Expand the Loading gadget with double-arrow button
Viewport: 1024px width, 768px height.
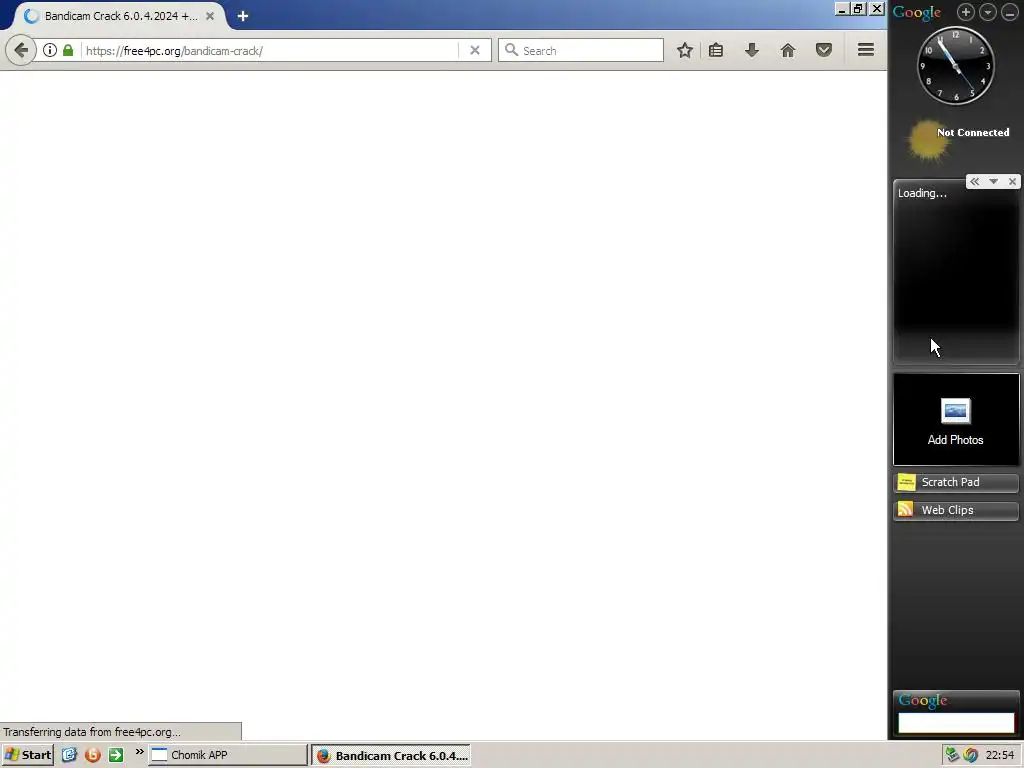[x=974, y=182]
